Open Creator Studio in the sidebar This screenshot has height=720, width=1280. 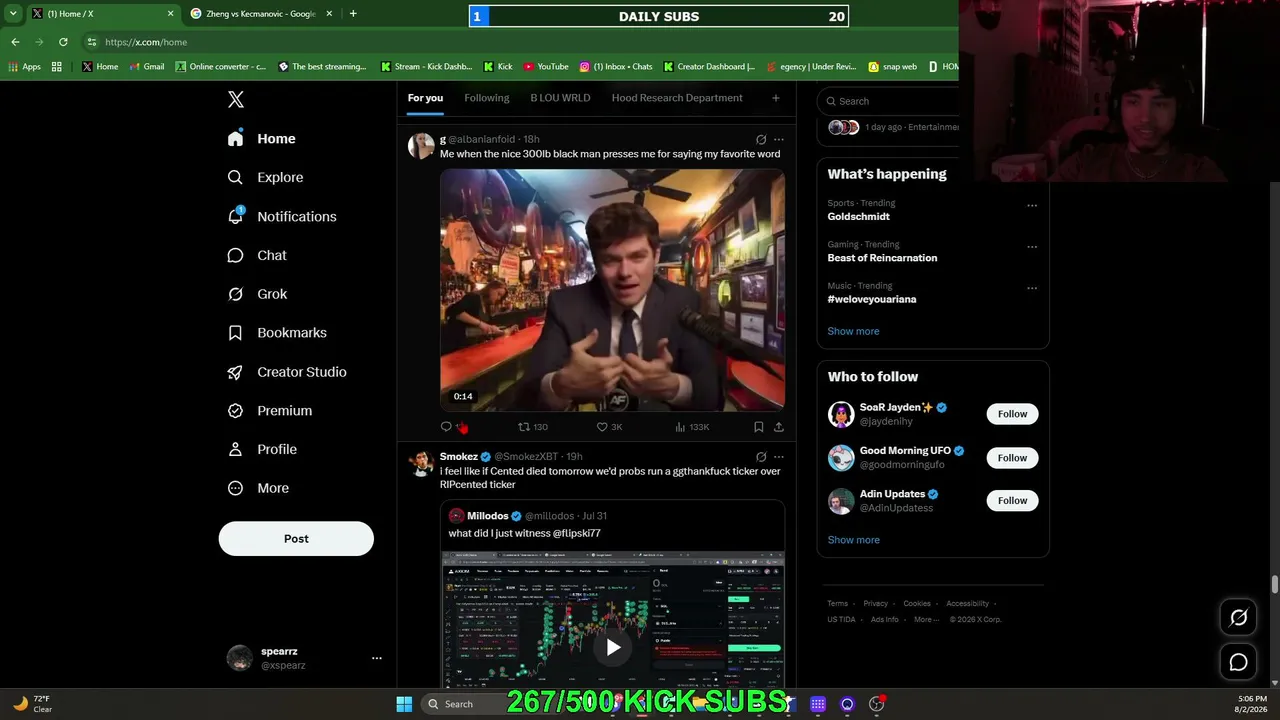[x=287, y=372]
